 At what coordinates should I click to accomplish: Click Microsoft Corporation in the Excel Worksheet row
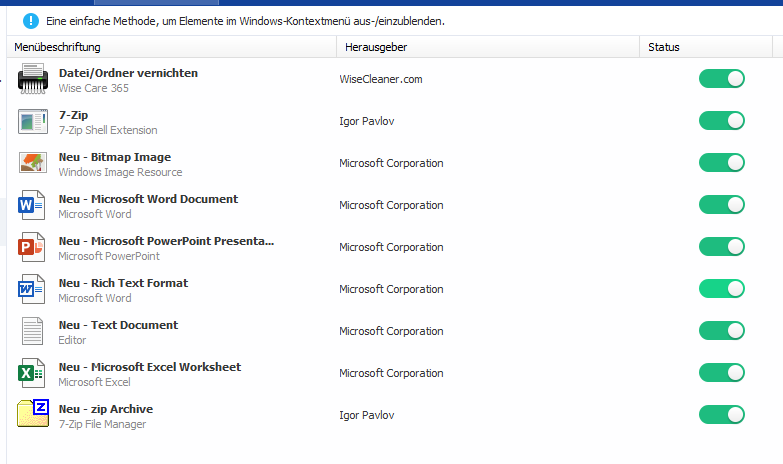(392, 373)
